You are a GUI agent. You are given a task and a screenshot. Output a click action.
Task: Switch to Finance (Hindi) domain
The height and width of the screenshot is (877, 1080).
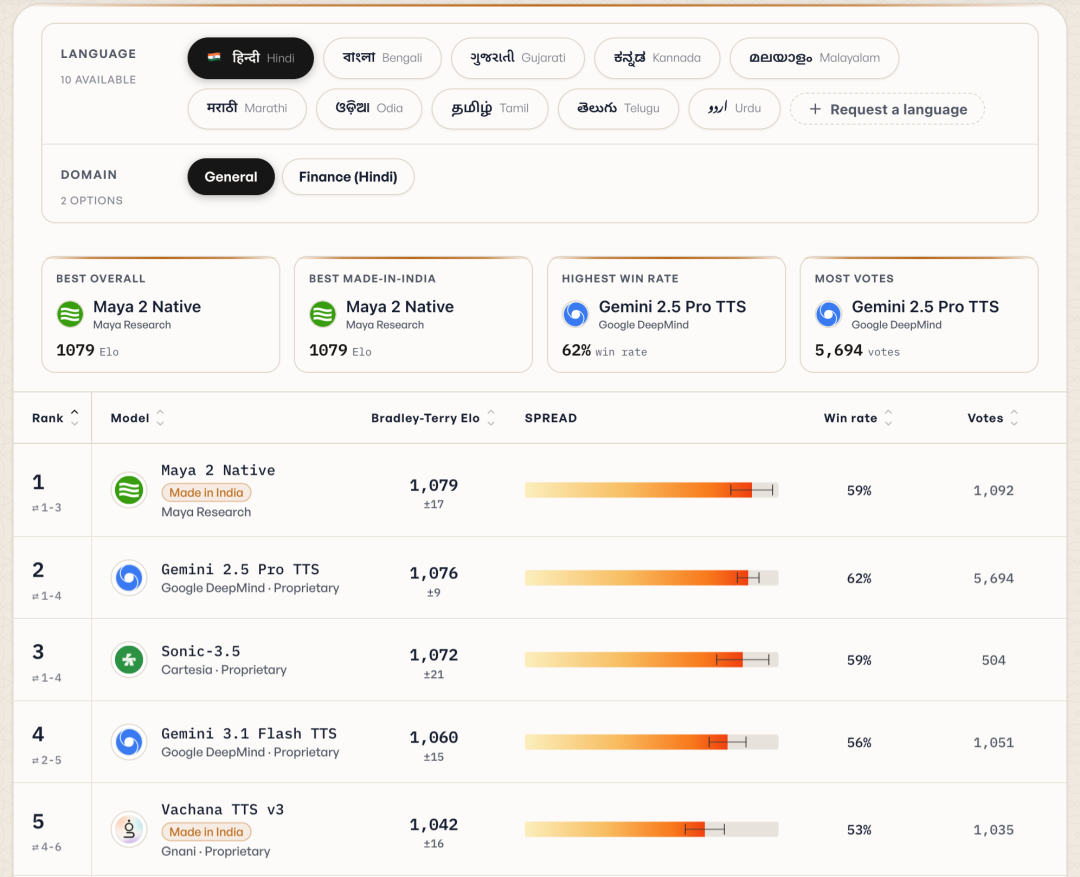348,177
